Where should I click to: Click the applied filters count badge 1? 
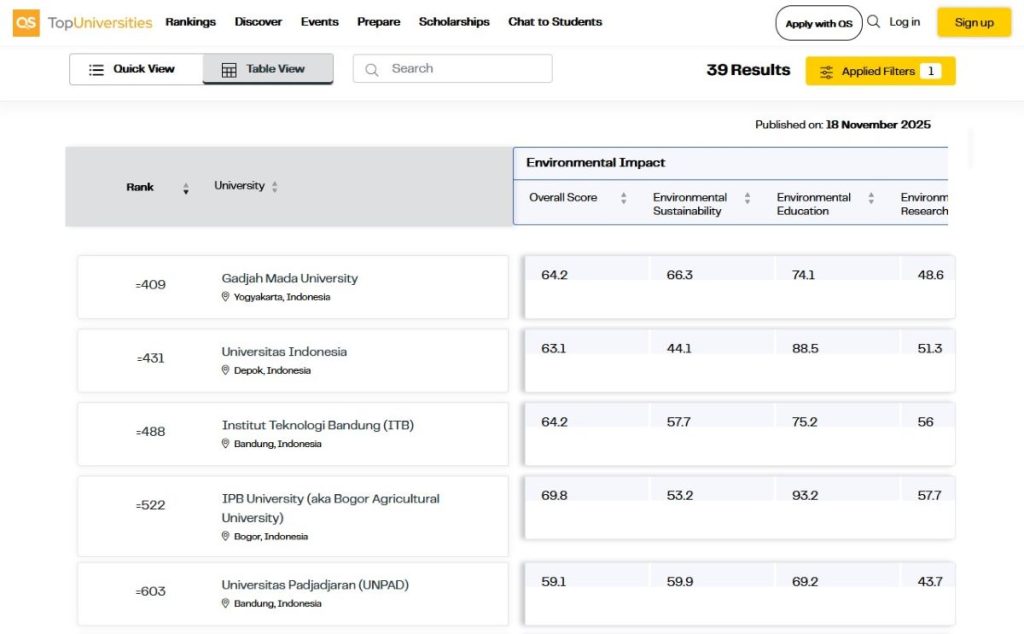(931, 71)
